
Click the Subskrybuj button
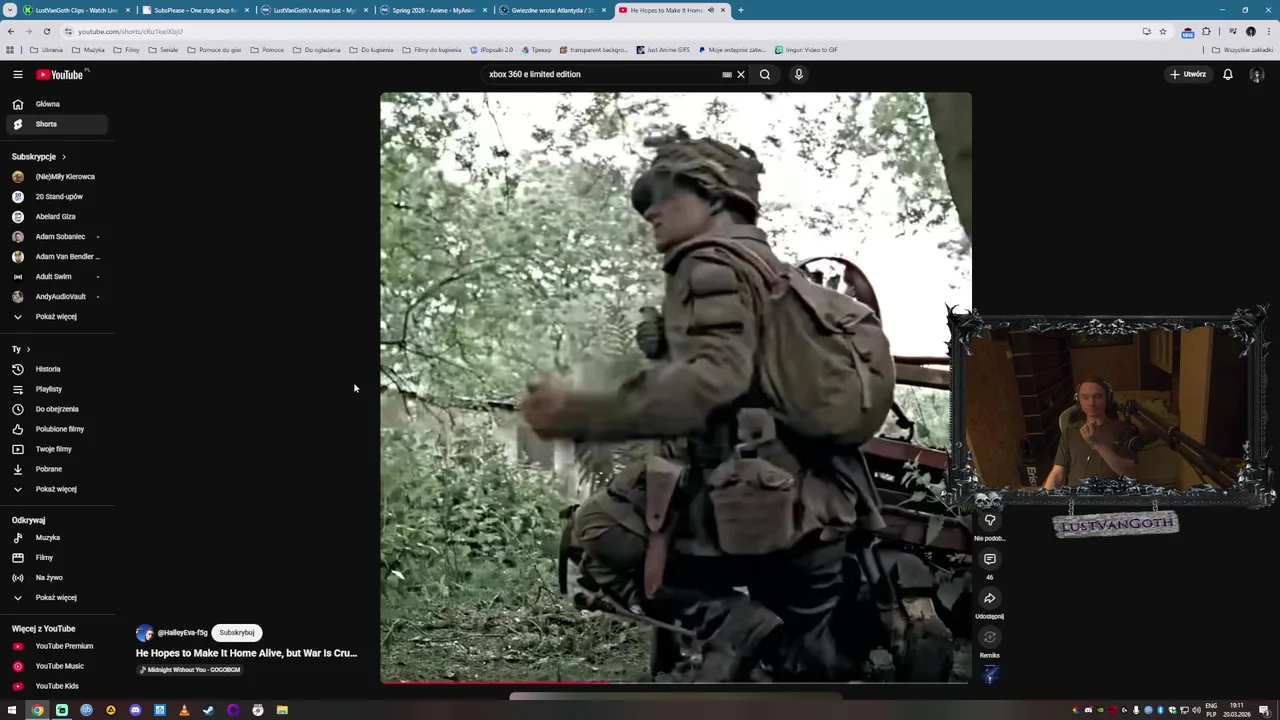[x=237, y=632]
